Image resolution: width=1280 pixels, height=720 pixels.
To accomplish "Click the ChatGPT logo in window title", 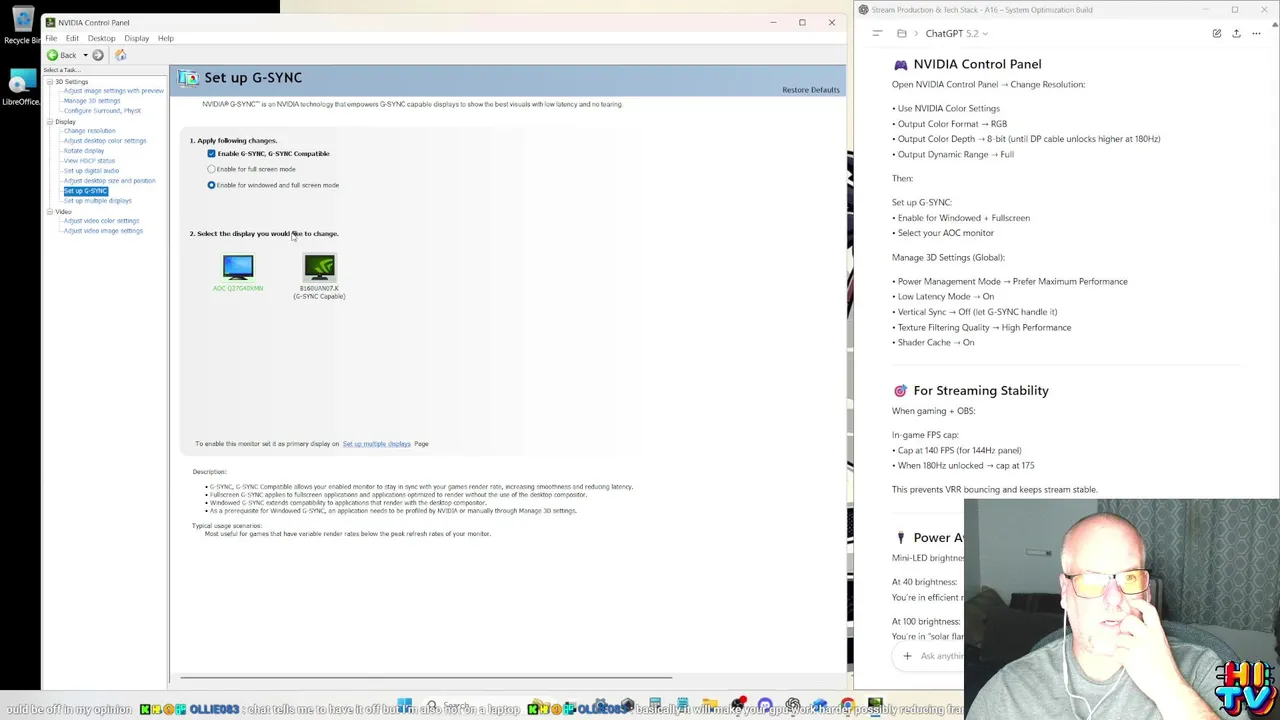I will point(863,10).
